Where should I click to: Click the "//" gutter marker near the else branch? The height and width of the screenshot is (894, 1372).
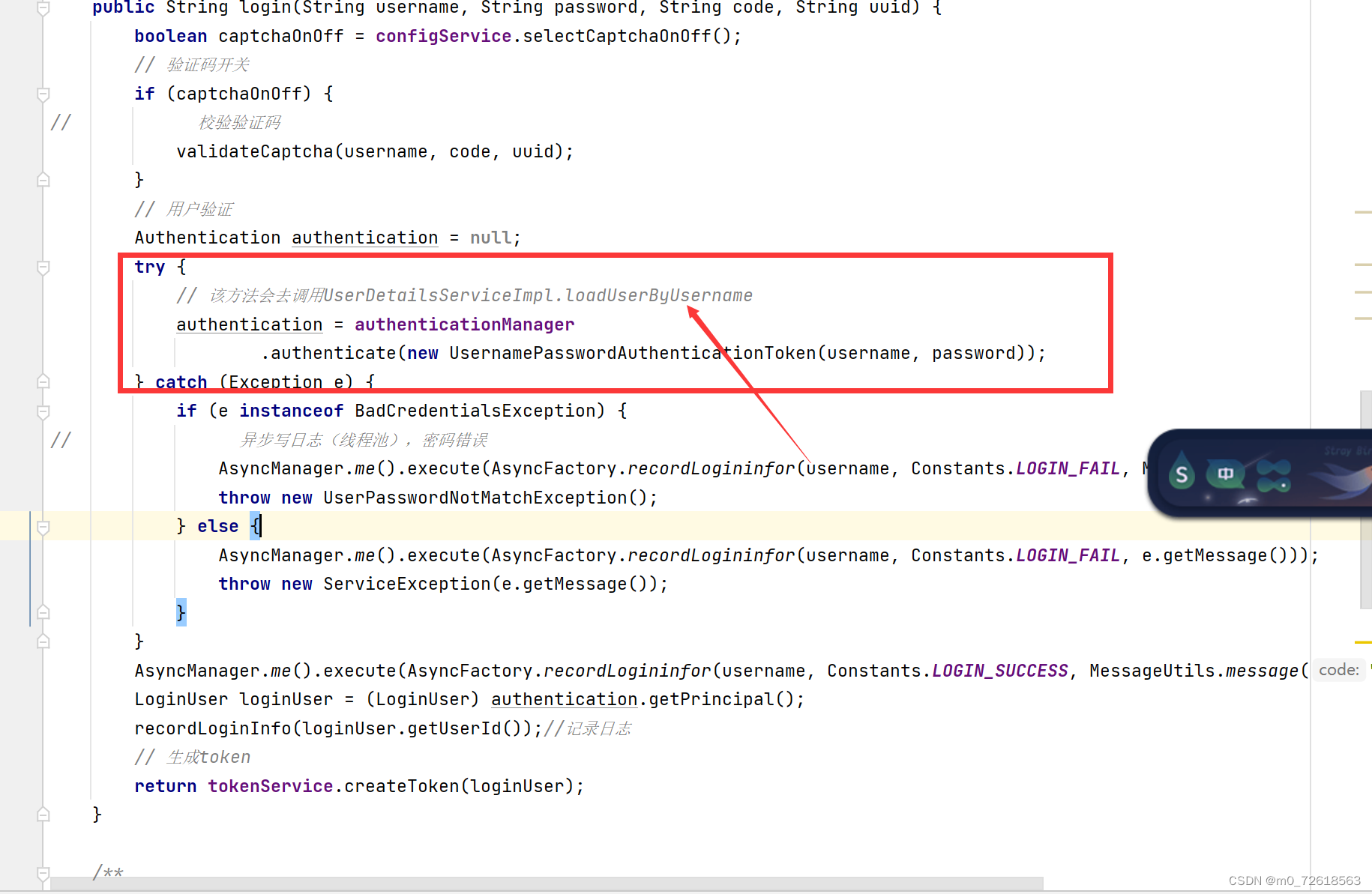[61, 441]
